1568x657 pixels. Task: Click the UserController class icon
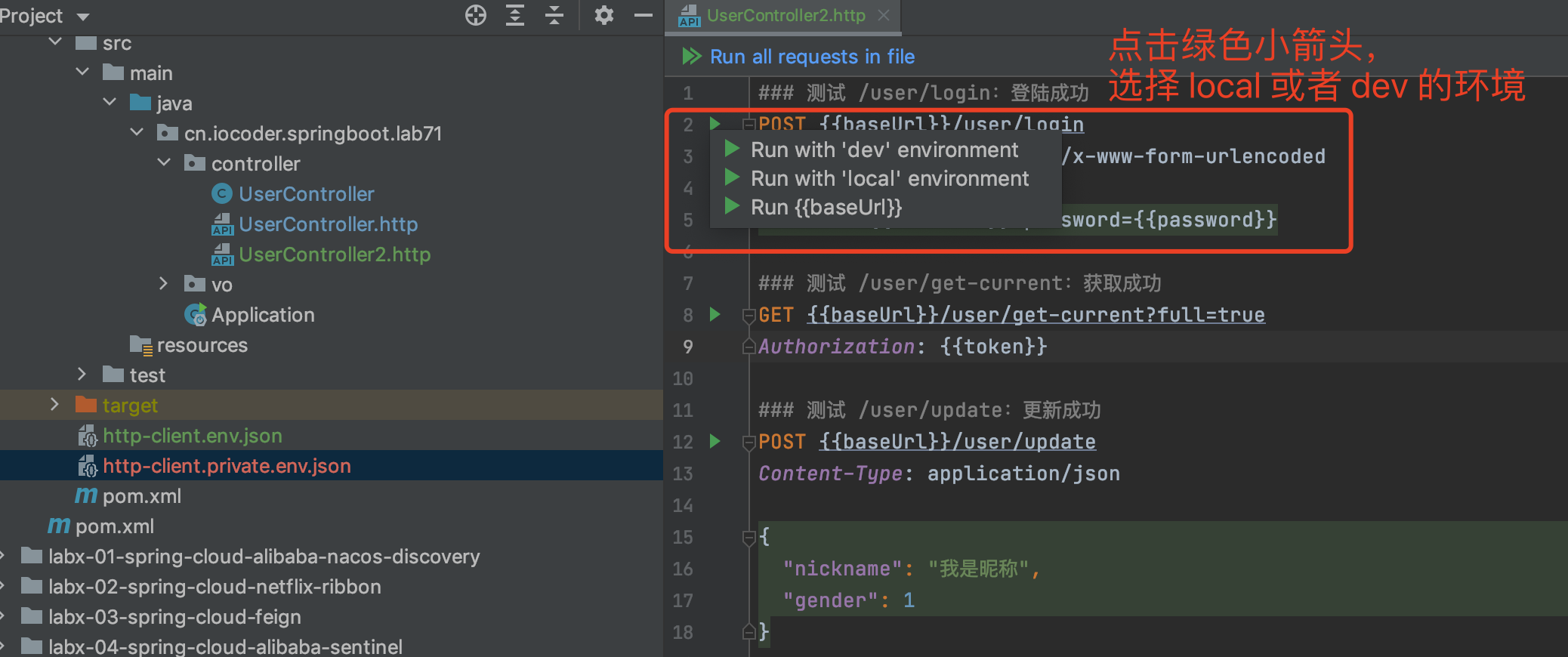click(x=221, y=194)
